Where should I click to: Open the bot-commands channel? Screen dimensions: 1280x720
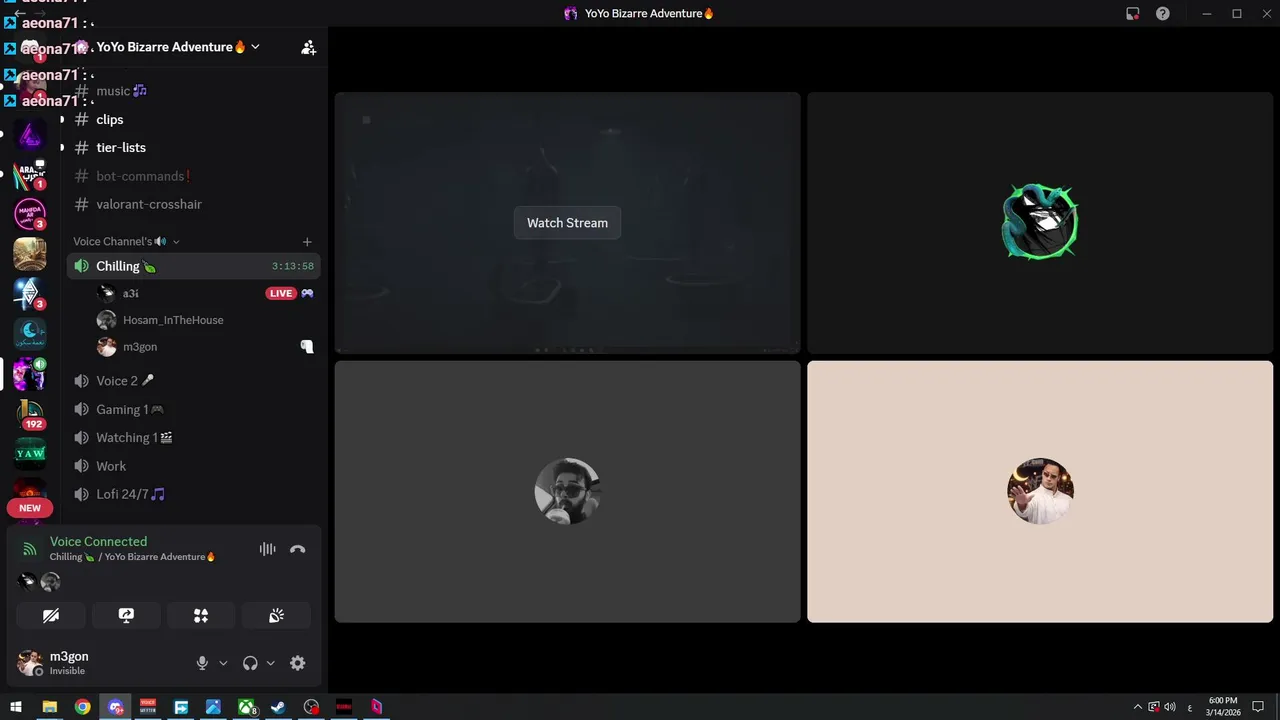coord(194,176)
